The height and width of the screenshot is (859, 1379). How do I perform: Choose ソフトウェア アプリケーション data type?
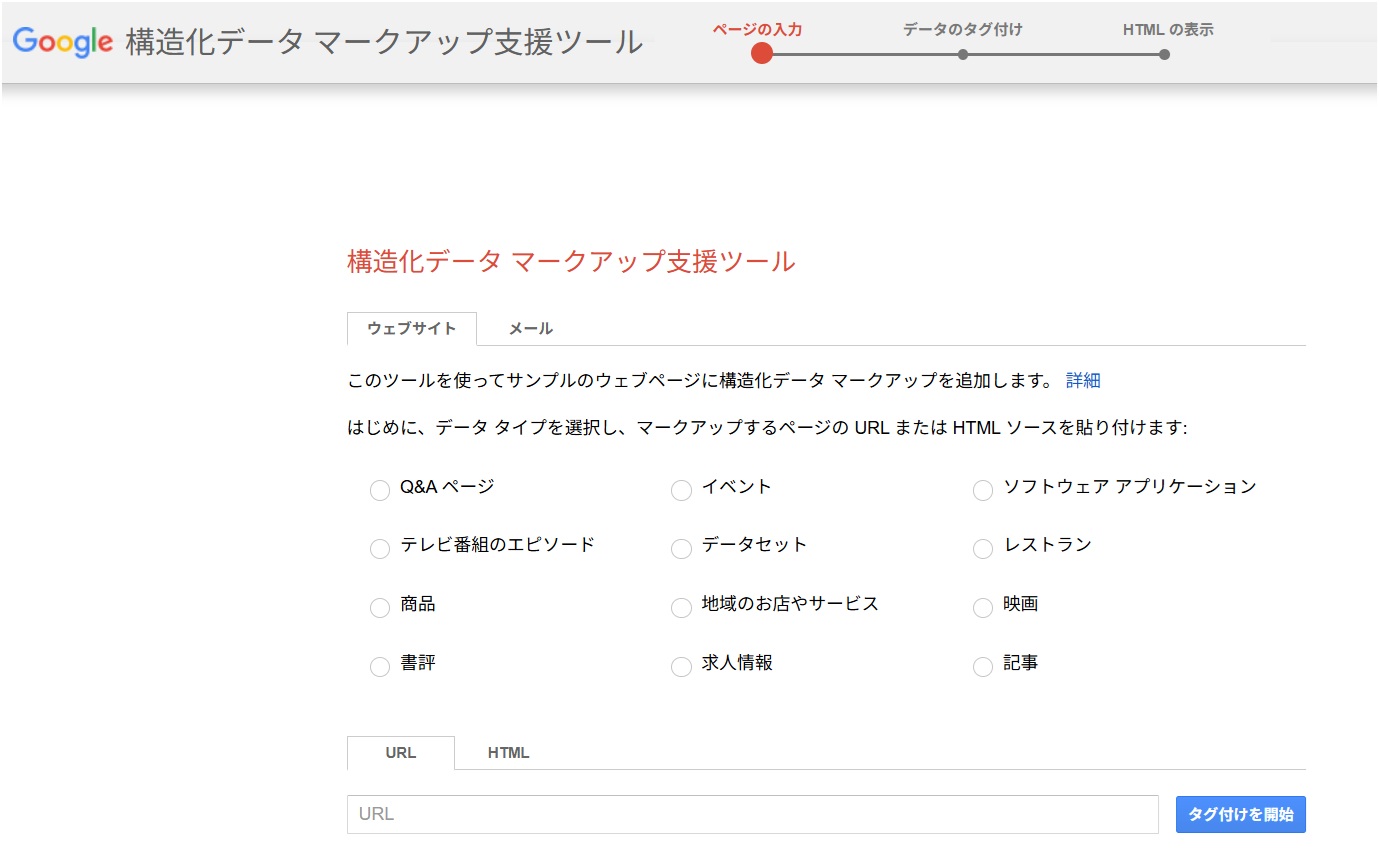983,490
